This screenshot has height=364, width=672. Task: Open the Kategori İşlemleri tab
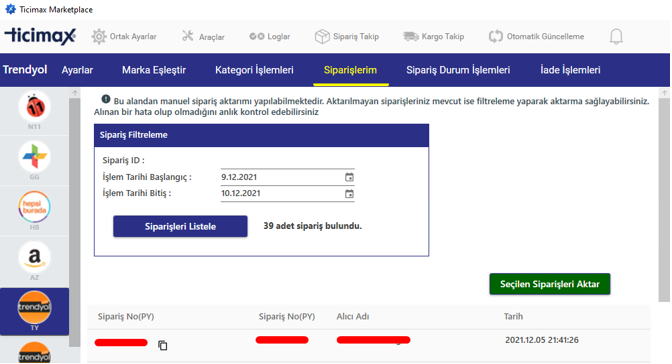(x=254, y=70)
